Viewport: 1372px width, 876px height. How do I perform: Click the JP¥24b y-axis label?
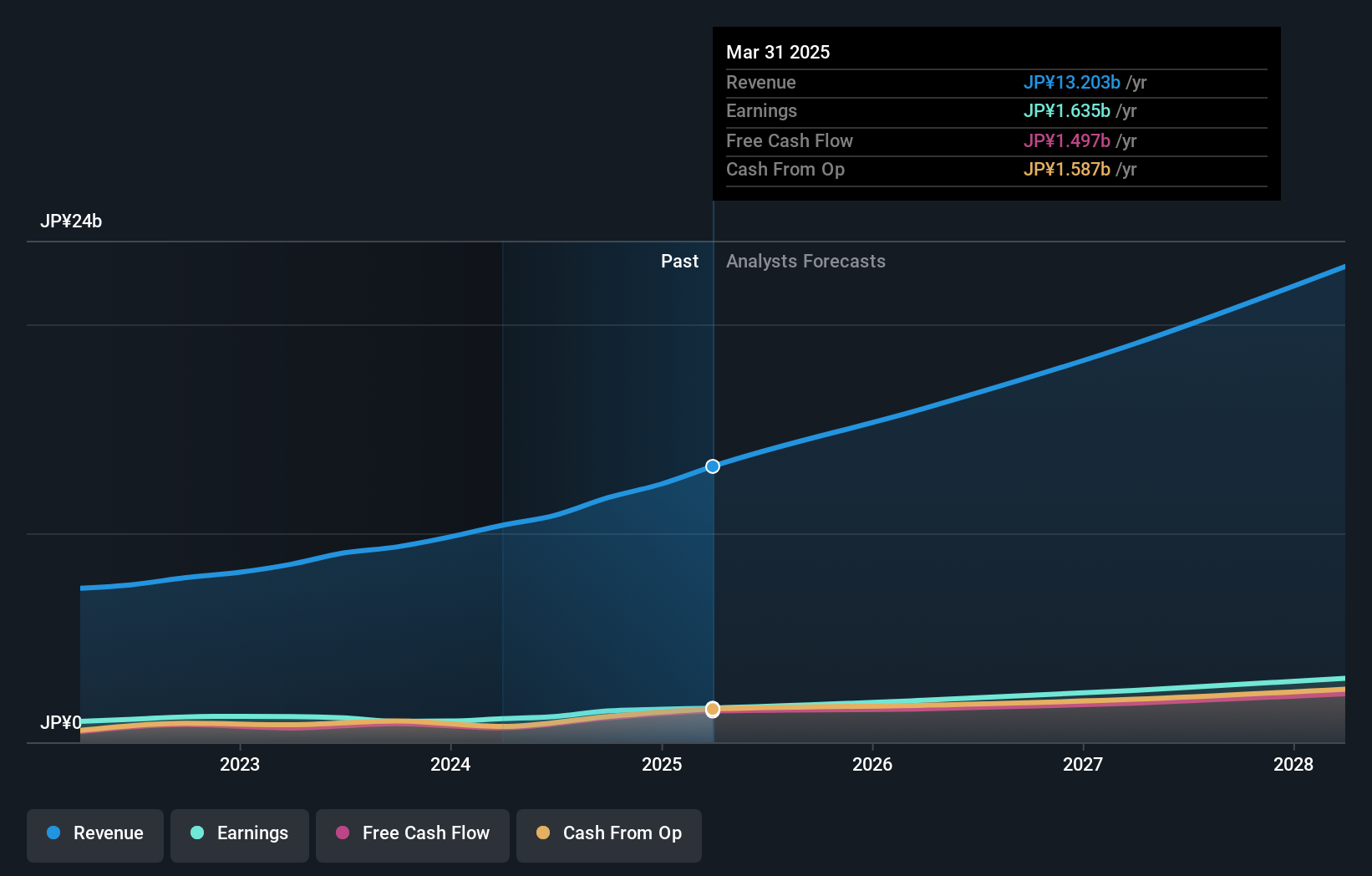71,222
